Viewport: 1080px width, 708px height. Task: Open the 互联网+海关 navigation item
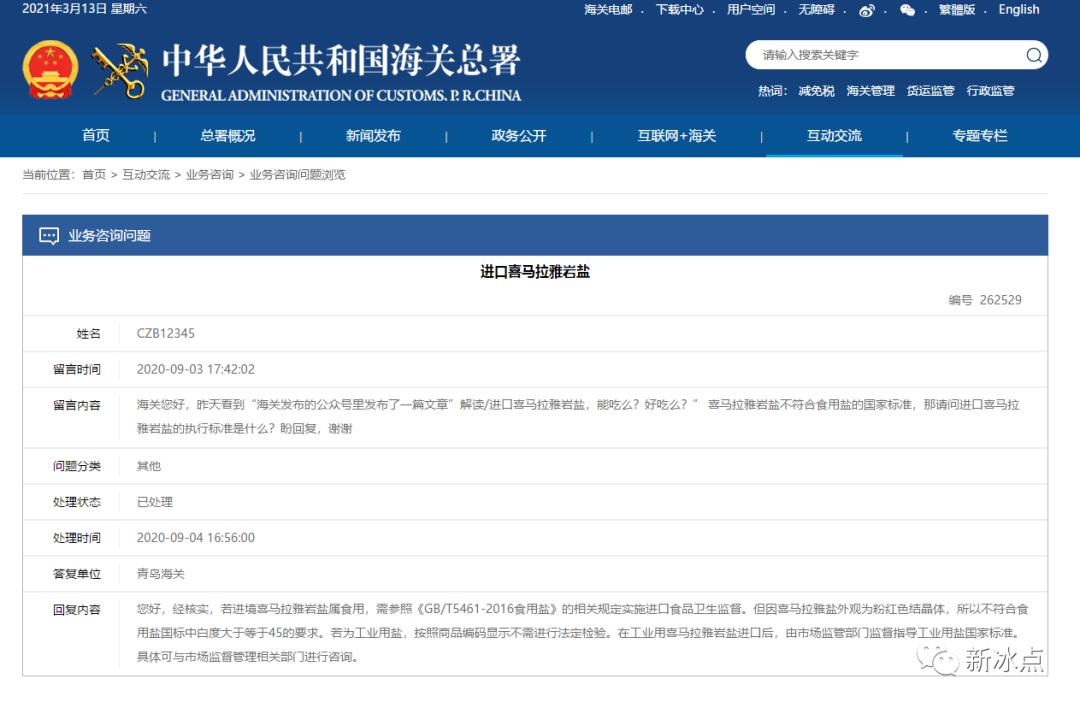coord(677,136)
